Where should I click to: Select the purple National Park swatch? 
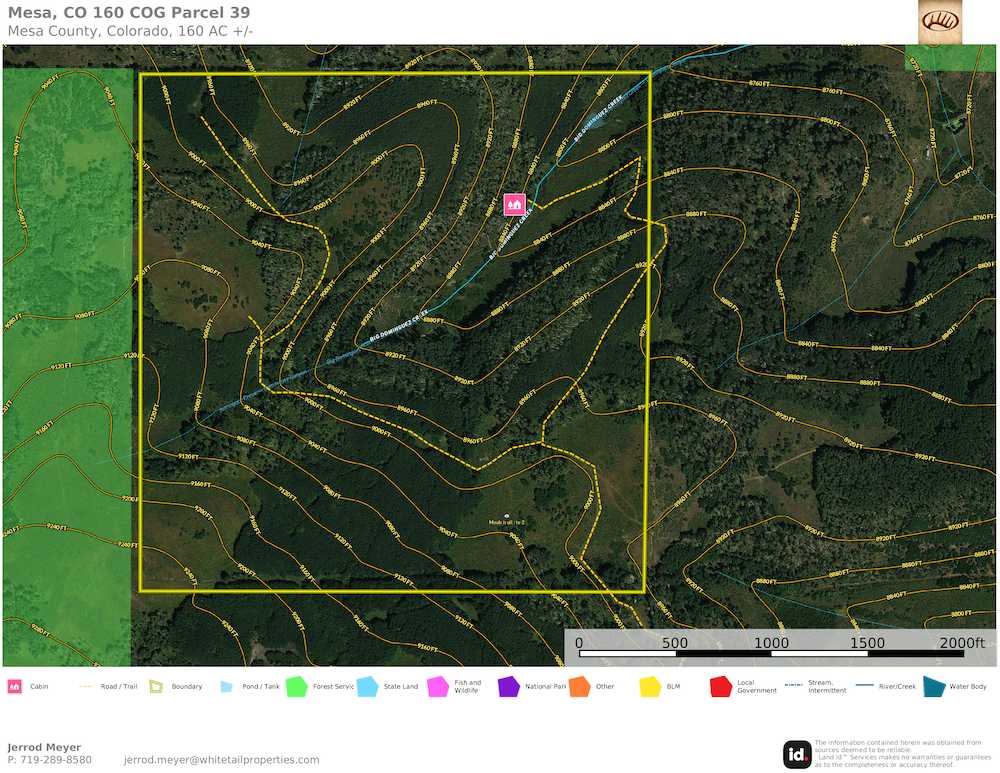pyautogui.click(x=508, y=687)
